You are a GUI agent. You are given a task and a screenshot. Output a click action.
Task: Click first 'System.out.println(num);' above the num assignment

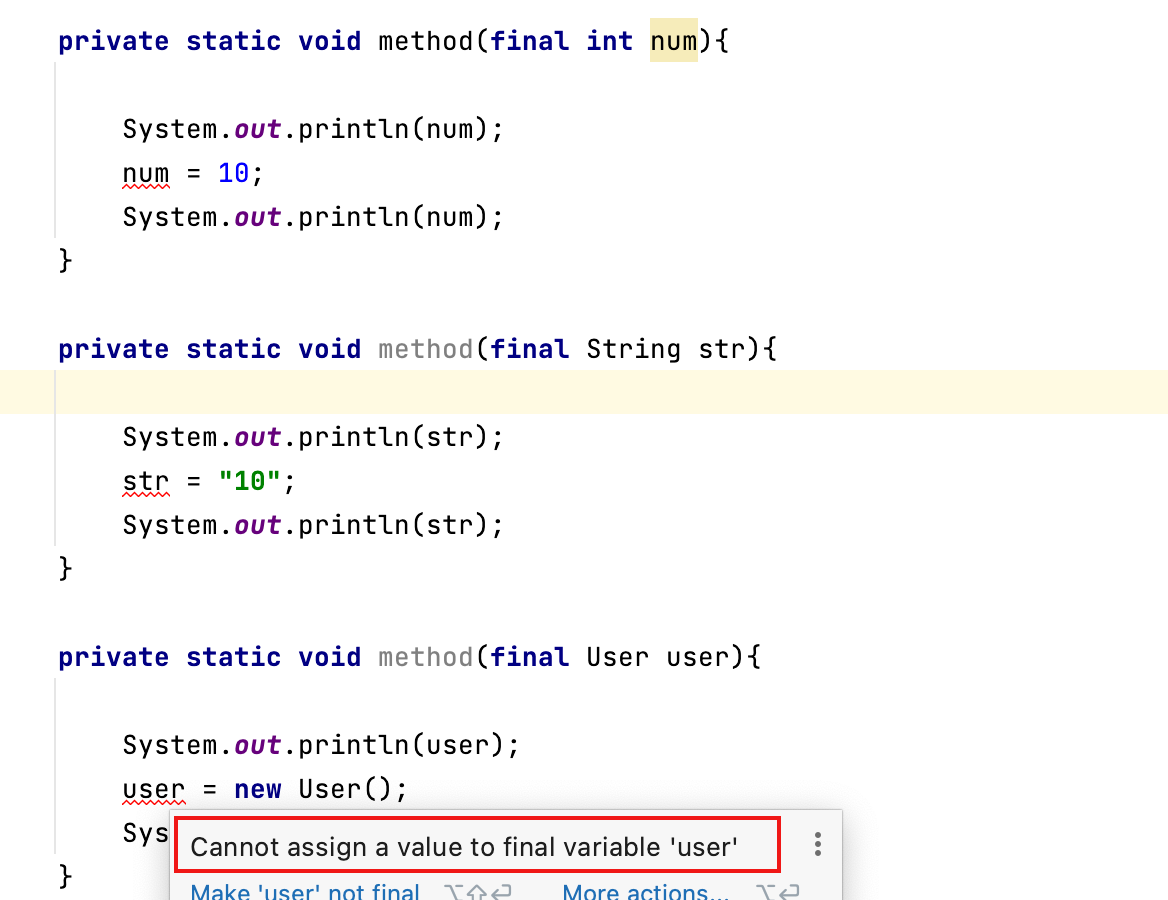click(x=313, y=129)
